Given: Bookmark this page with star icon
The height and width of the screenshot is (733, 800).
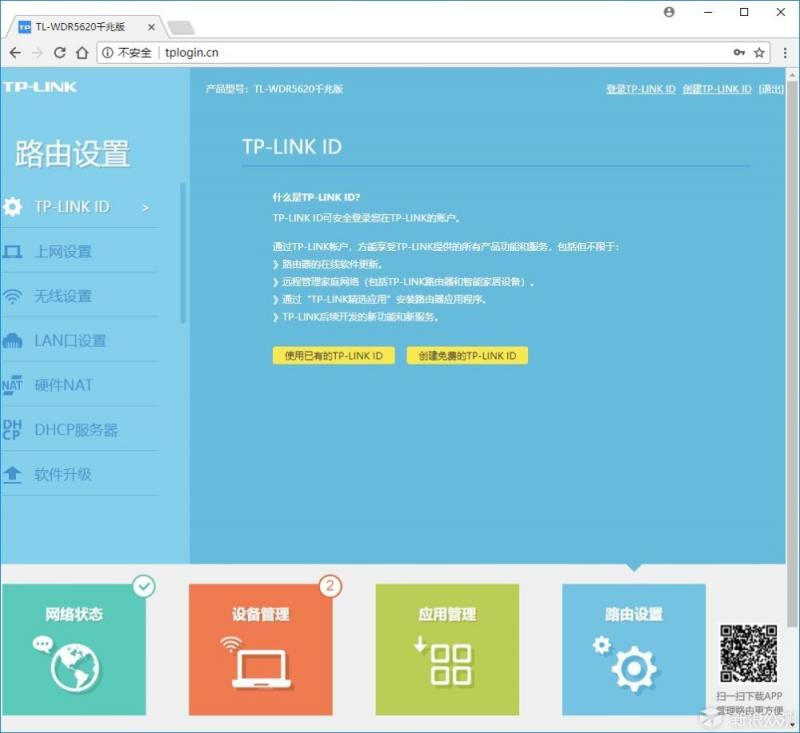Looking at the screenshot, I should click(759, 53).
